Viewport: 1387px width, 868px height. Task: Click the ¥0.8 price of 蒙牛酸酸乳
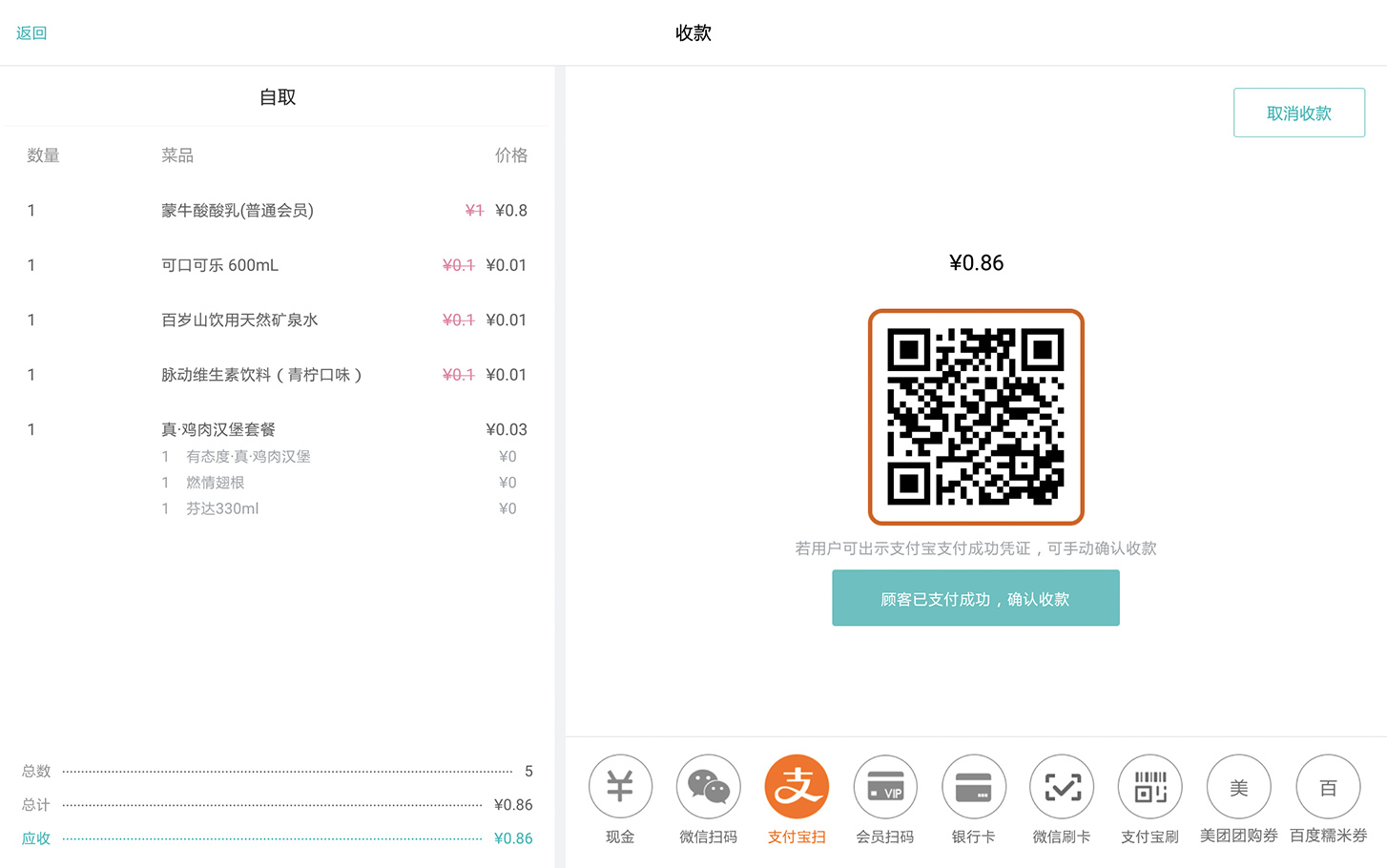(511, 210)
